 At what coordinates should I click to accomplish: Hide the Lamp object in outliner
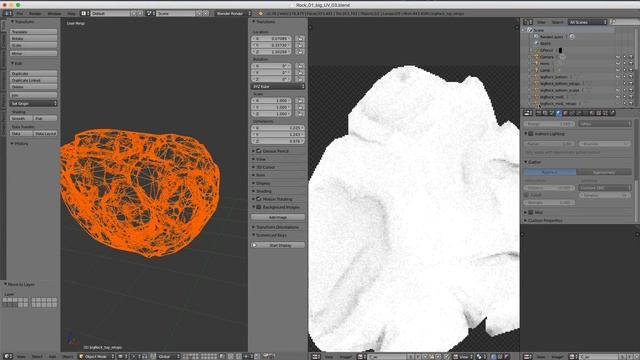pyautogui.click(x=618, y=70)
